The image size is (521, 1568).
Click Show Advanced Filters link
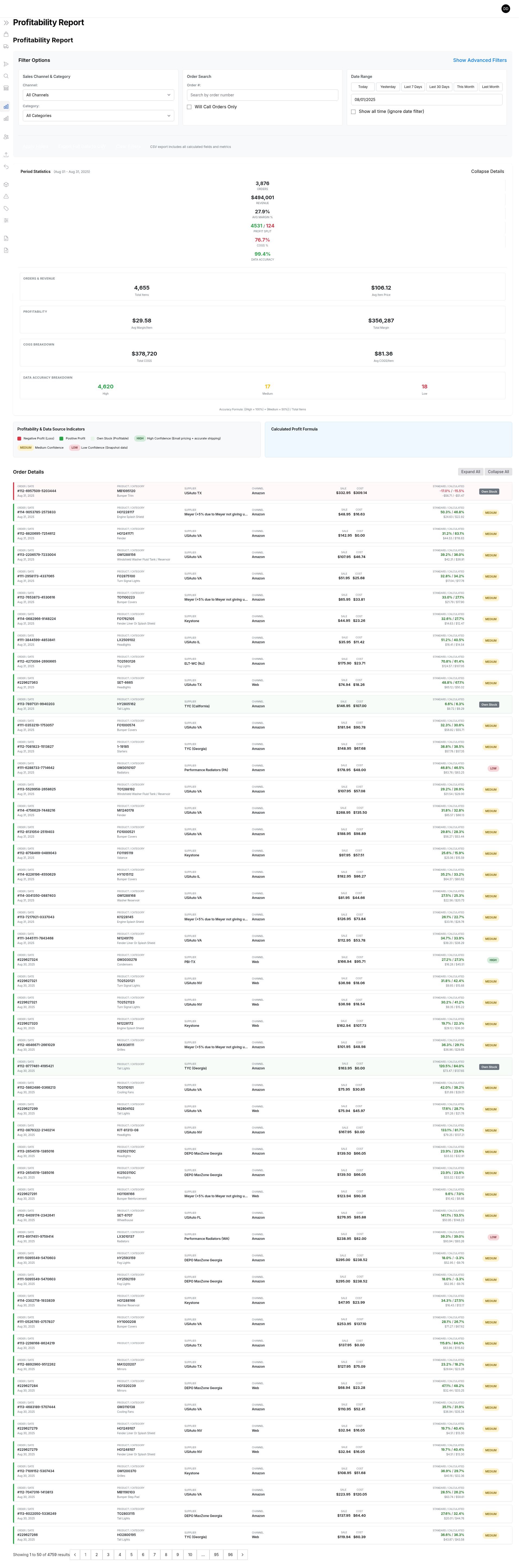pos(479,60)
